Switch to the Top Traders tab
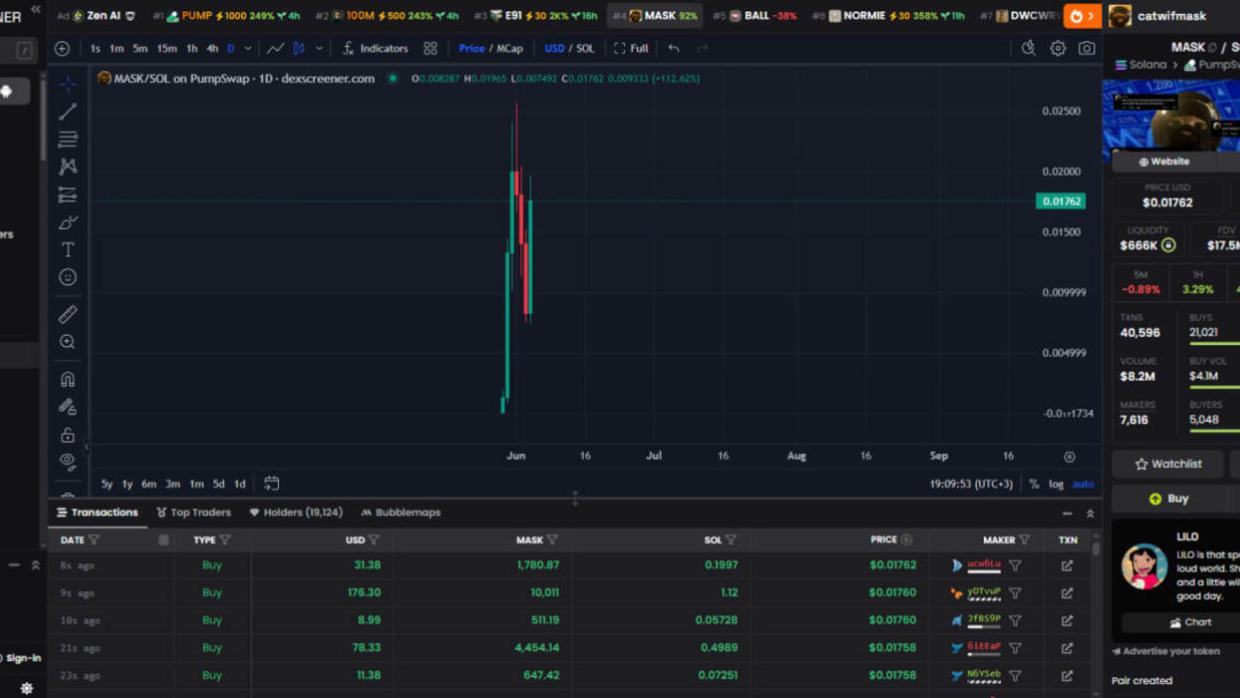The width and height of the screenshot is (1240, 698). (193, 512)
